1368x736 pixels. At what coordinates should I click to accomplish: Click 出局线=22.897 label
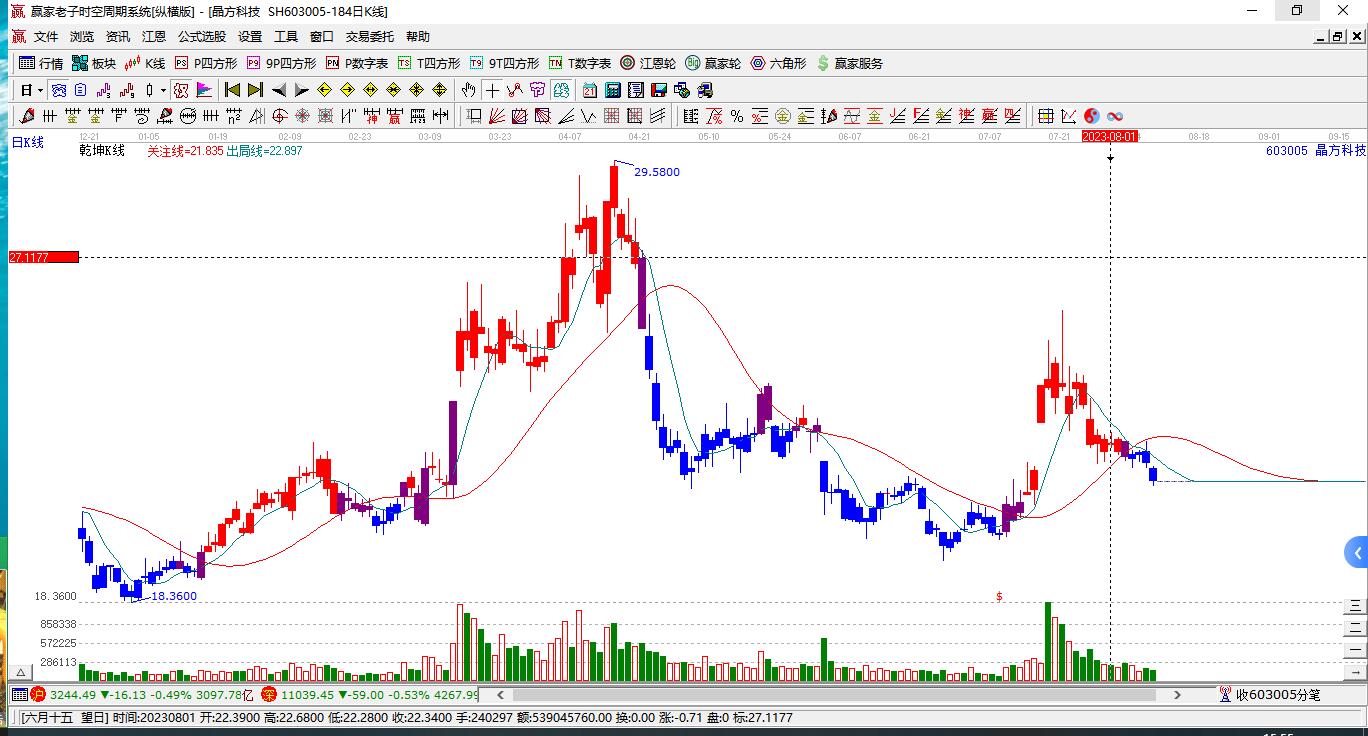pos(264,151)
